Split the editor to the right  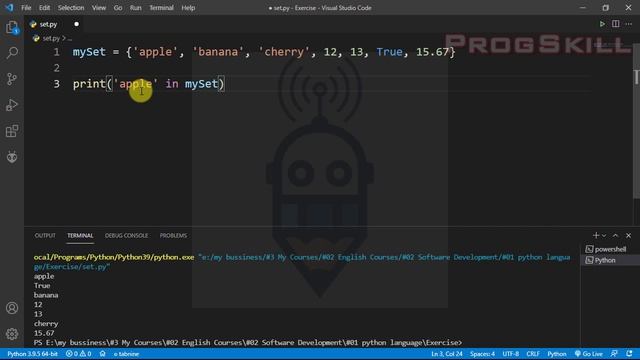(x=616, y=24)
